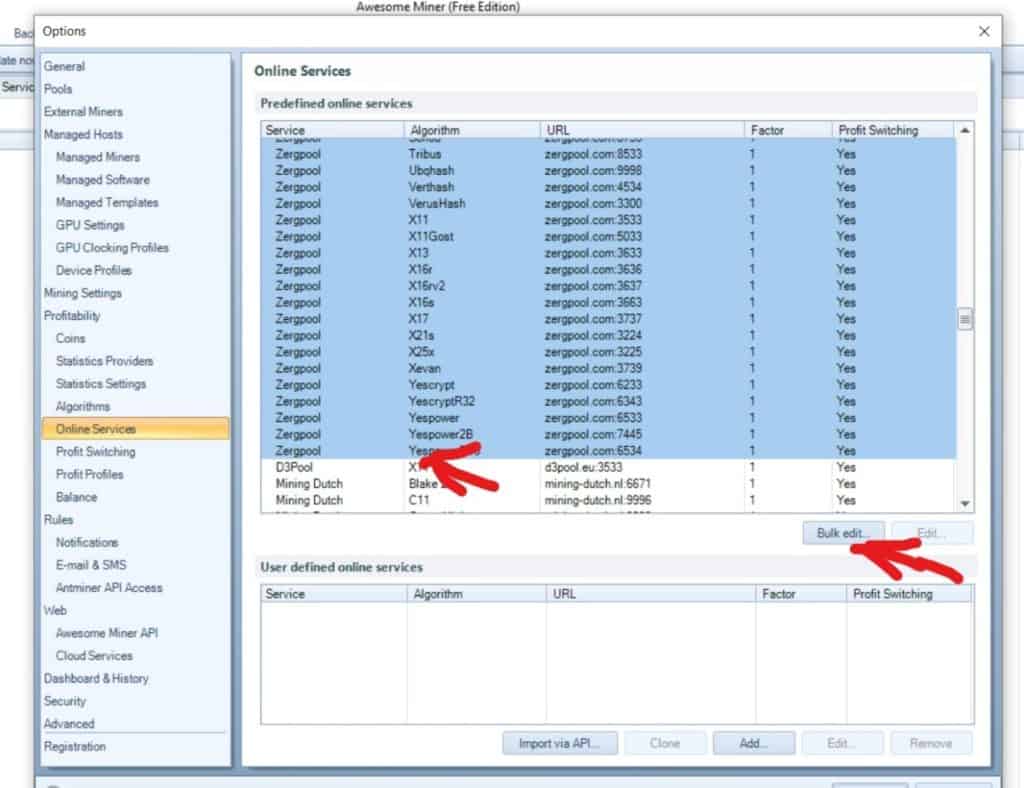Go to the Registration page

(74, 747)
